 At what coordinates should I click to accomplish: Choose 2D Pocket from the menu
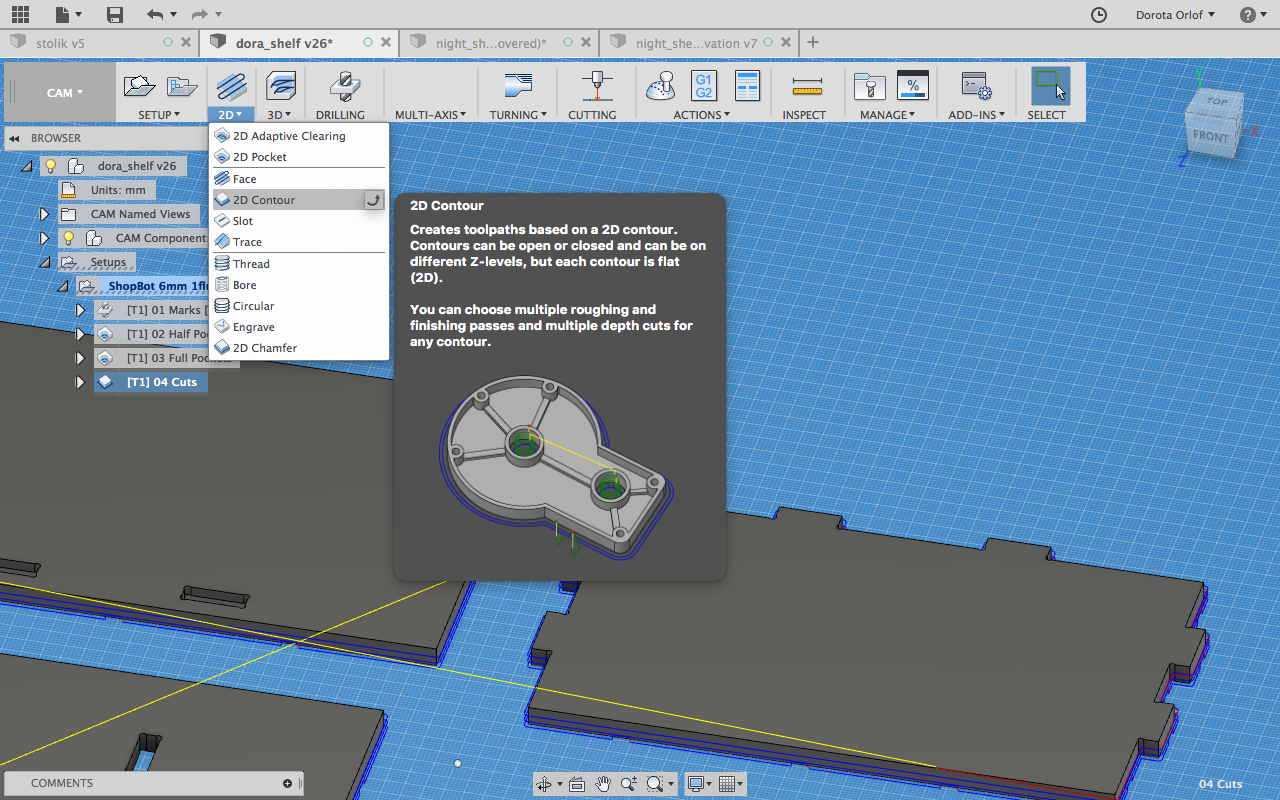pos(260,157)
